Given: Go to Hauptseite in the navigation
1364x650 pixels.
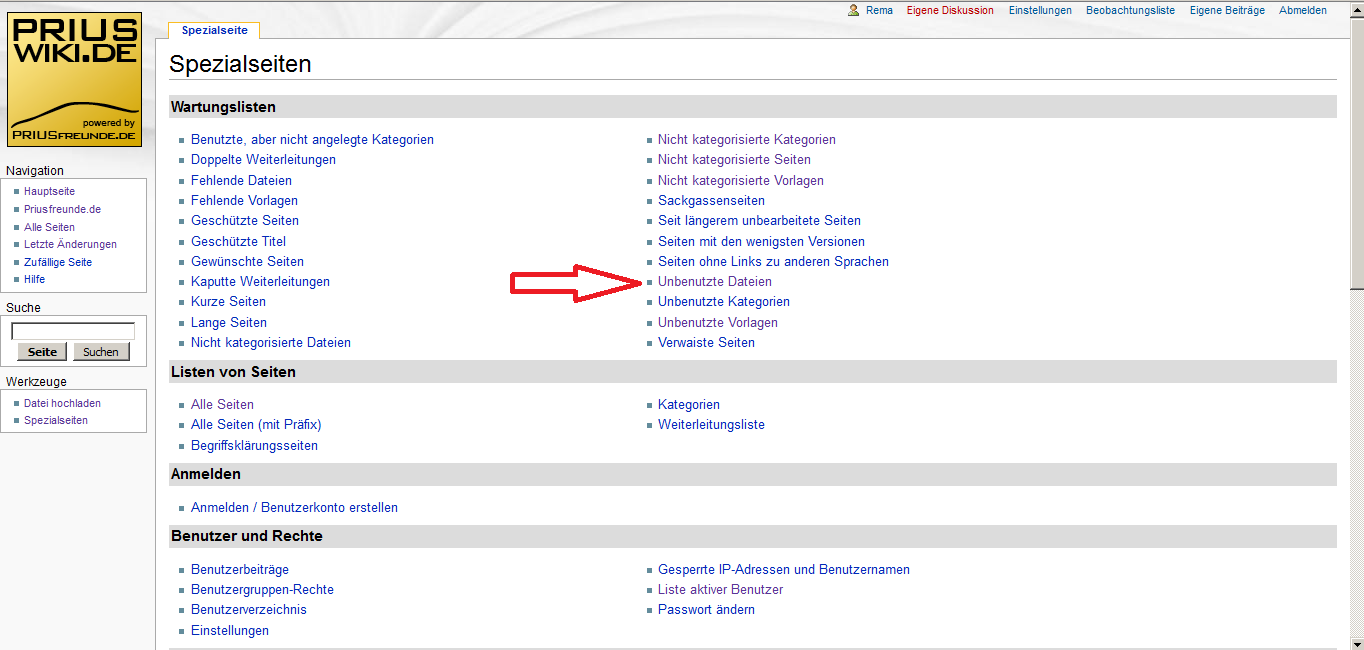Looking at the screenshot, I should point(49,191).
